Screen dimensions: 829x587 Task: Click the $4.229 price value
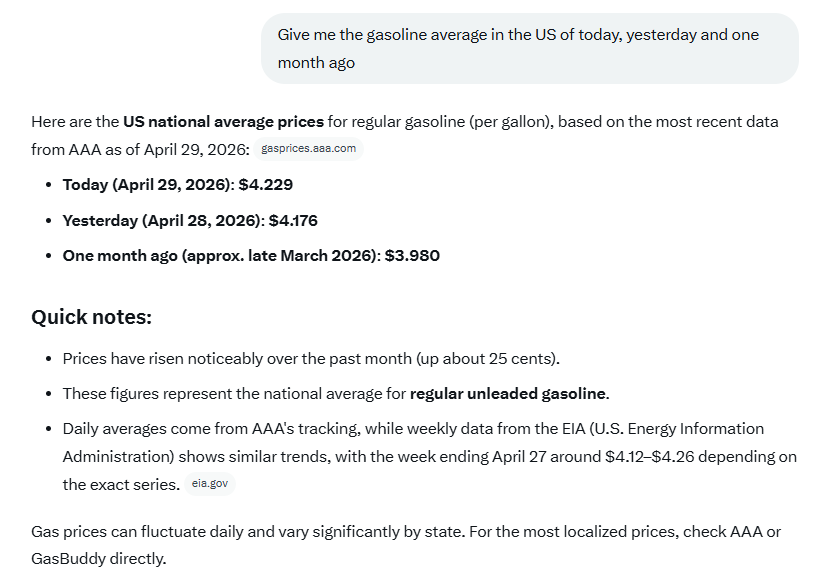pos(266,185)
